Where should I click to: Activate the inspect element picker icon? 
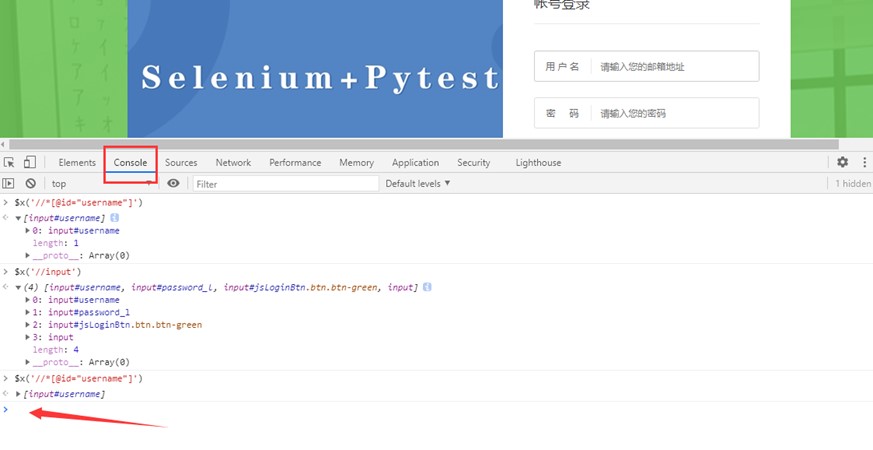click(x=9, y=163)
